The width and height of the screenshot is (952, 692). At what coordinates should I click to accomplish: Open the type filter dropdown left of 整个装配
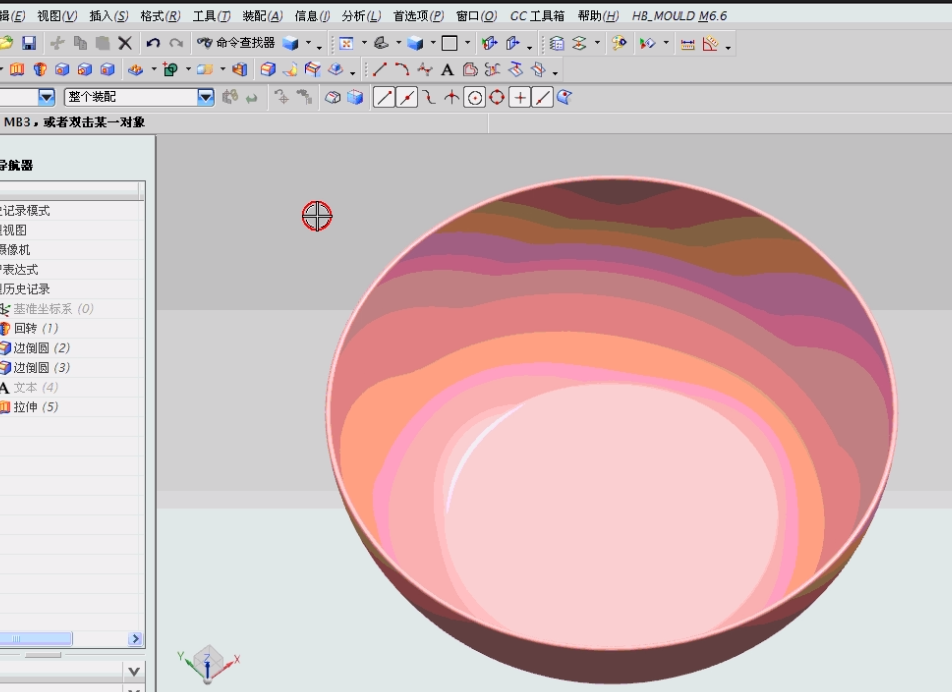(x=46, y=97)
